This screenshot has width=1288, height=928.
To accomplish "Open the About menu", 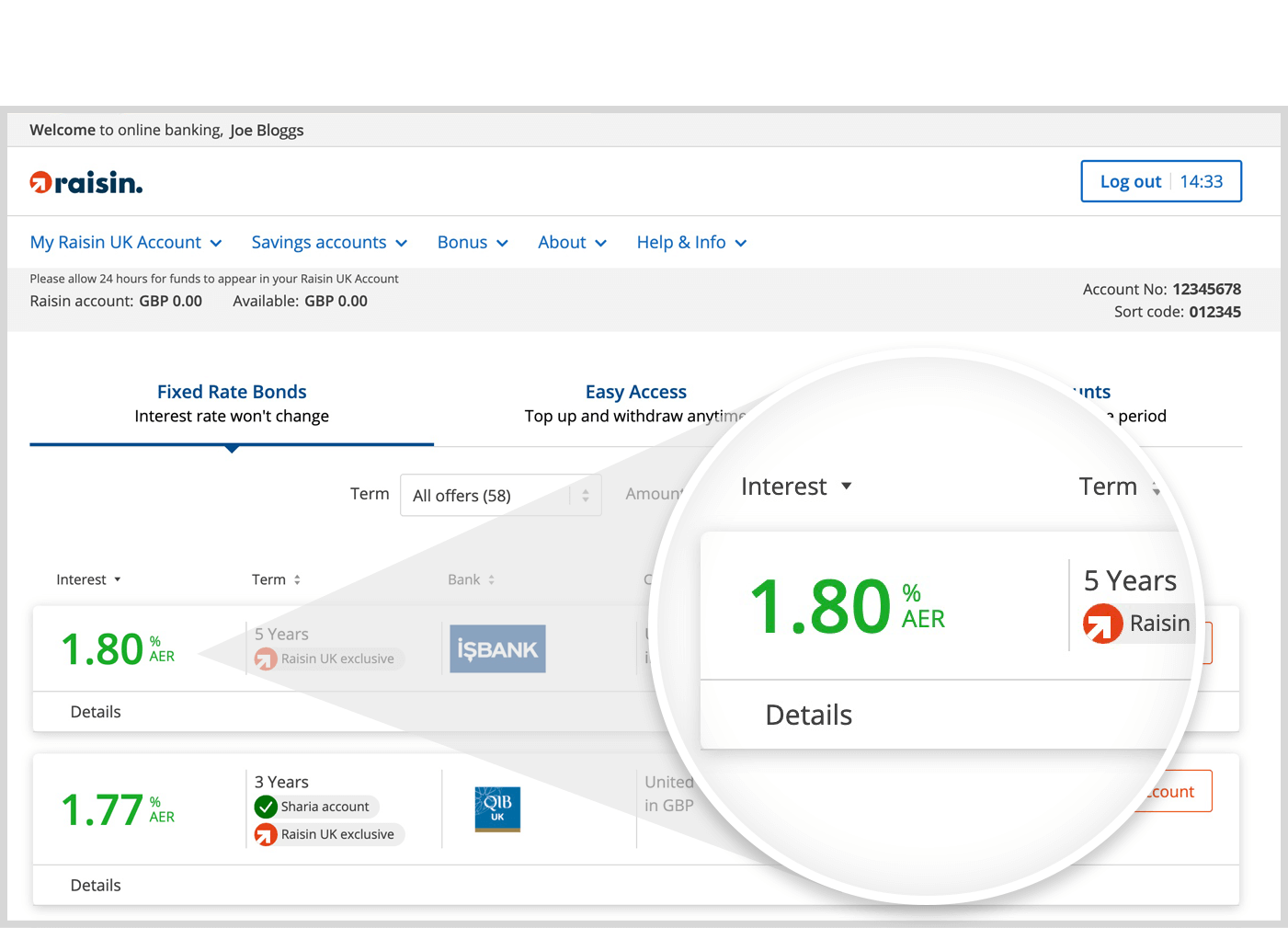I will 572,242.
